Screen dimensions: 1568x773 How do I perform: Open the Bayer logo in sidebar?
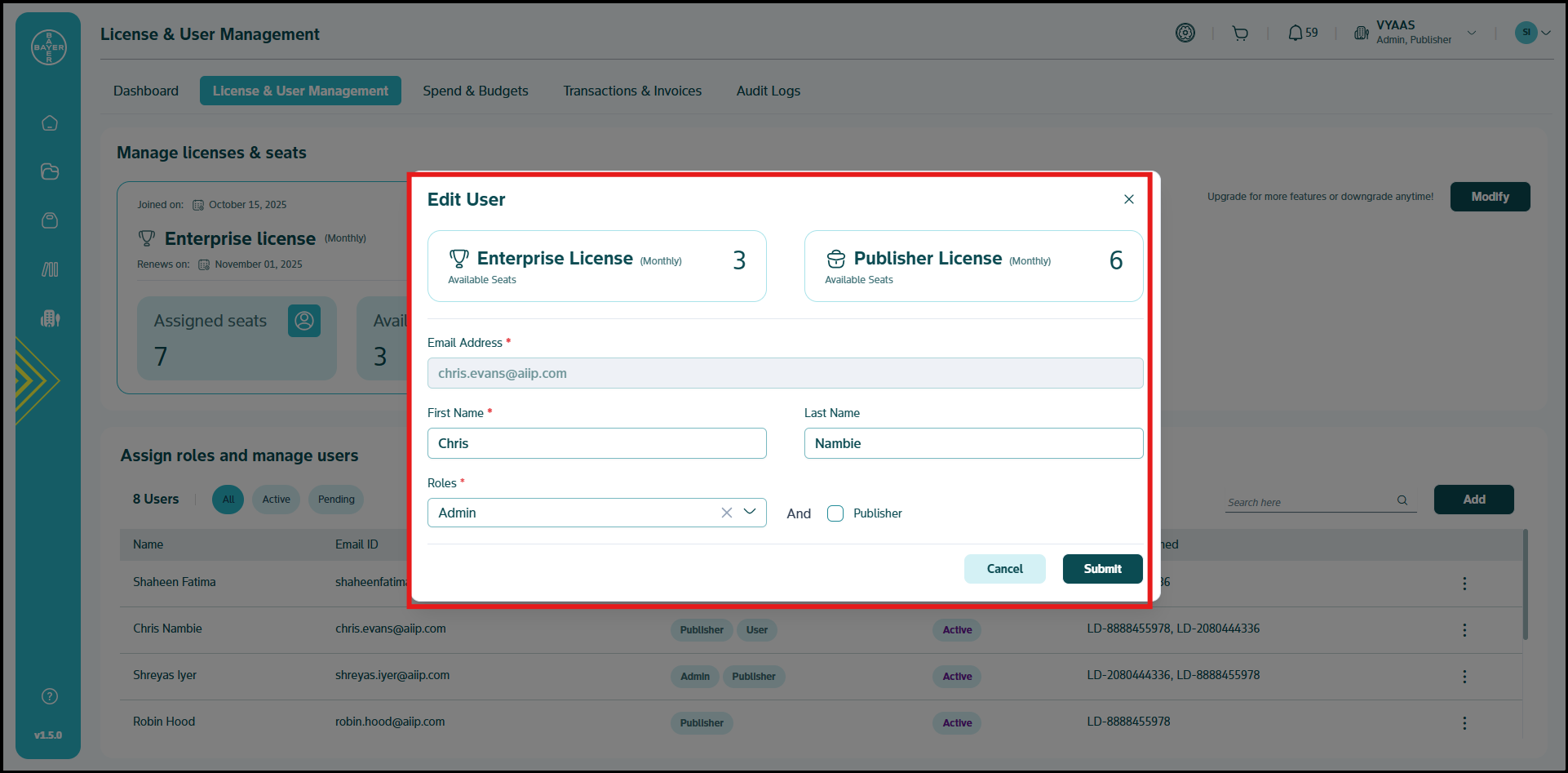[49, 47]
